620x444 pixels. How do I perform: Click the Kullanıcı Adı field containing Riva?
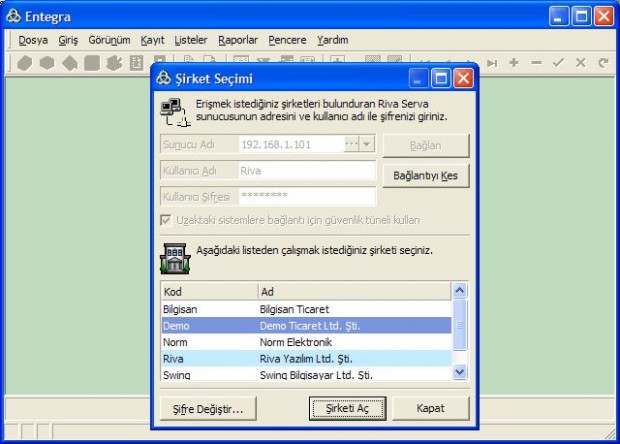307,170
